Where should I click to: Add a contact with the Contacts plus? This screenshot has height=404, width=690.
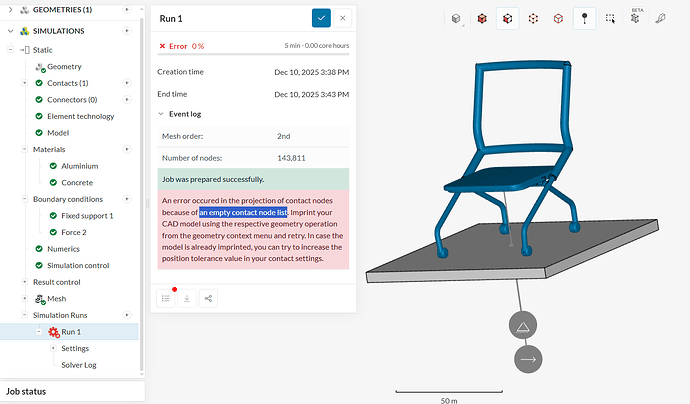tap(127, 83)
